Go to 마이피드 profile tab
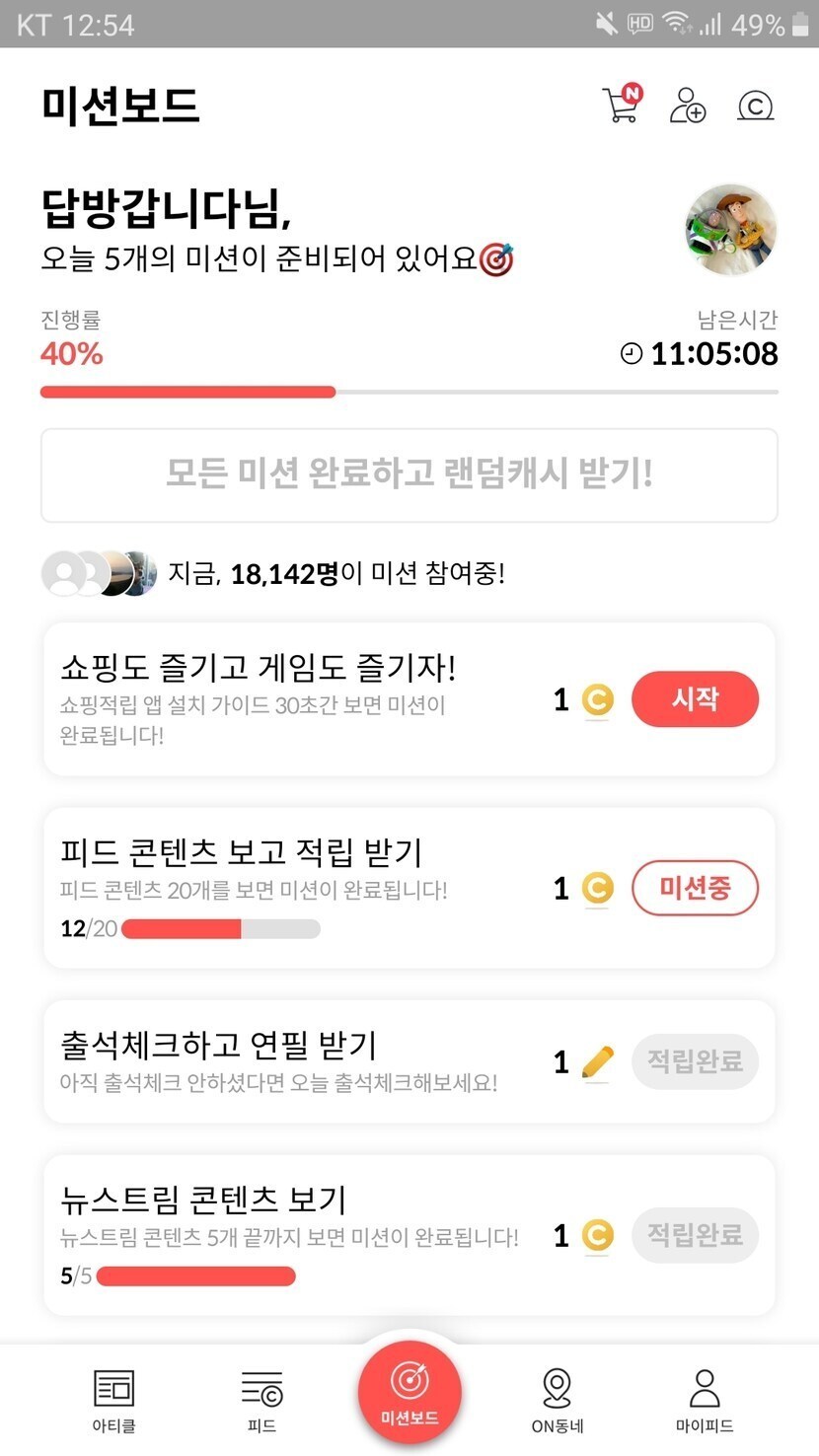Image resolution: width=819 pixels, height=1456 pixels. (705, 1399)
